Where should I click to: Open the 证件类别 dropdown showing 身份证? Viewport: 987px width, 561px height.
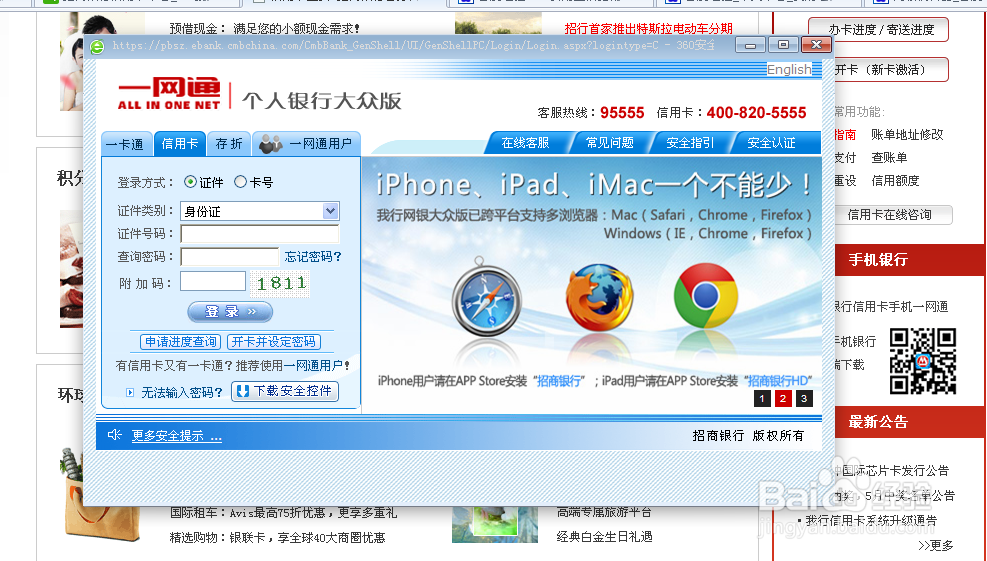259,211
